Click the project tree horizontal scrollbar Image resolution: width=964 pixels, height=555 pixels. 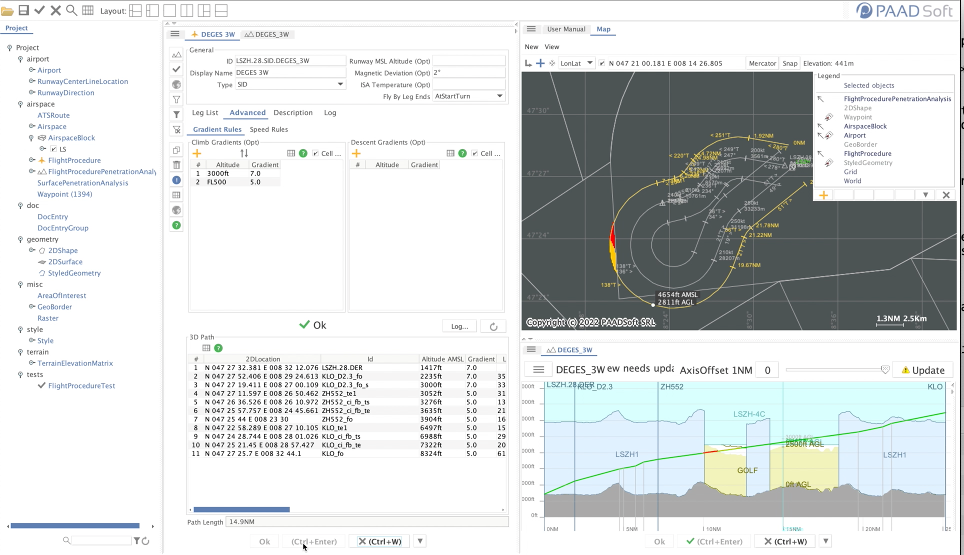[75, 525]
